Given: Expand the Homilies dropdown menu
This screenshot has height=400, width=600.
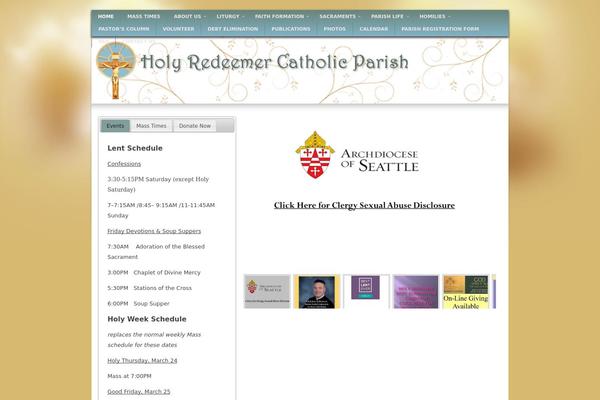Looking at the screenshot, I should 435,16.
